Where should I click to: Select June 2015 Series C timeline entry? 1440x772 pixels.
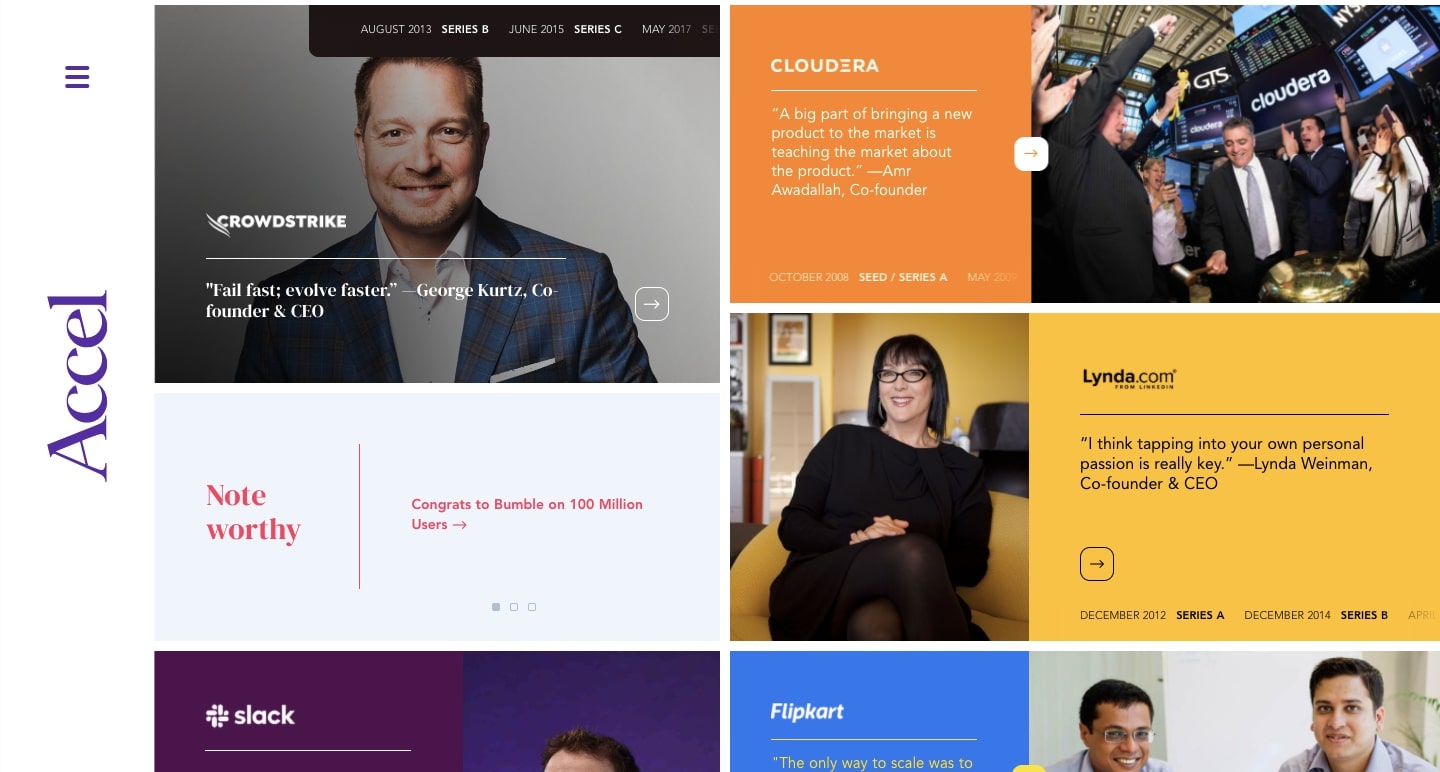coord(565,29)
